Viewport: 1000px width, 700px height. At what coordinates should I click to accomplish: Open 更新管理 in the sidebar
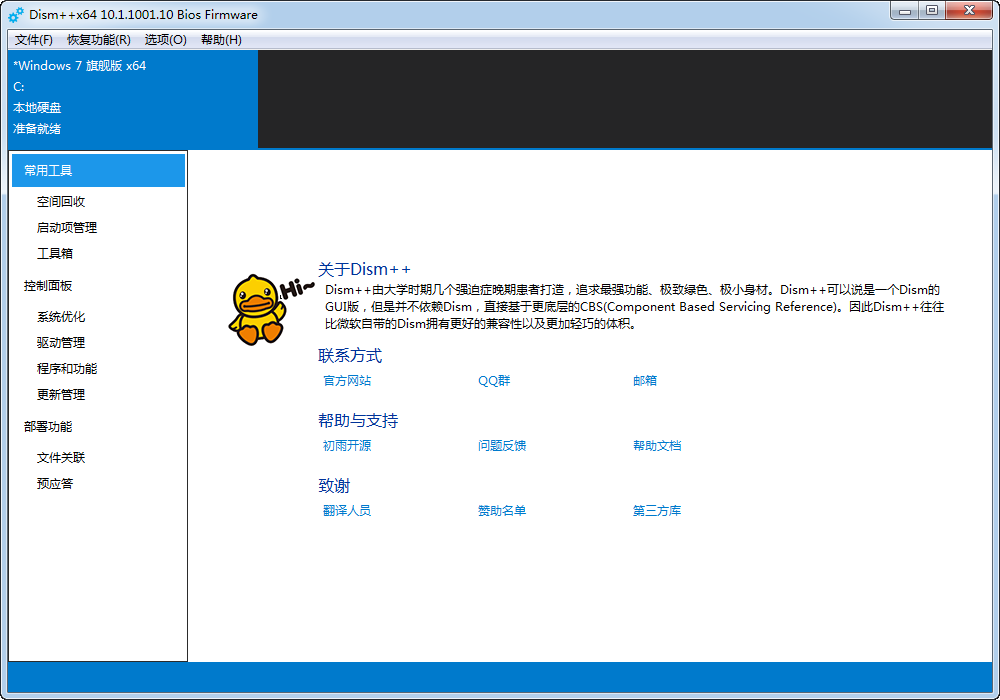[x=61, y=395]
